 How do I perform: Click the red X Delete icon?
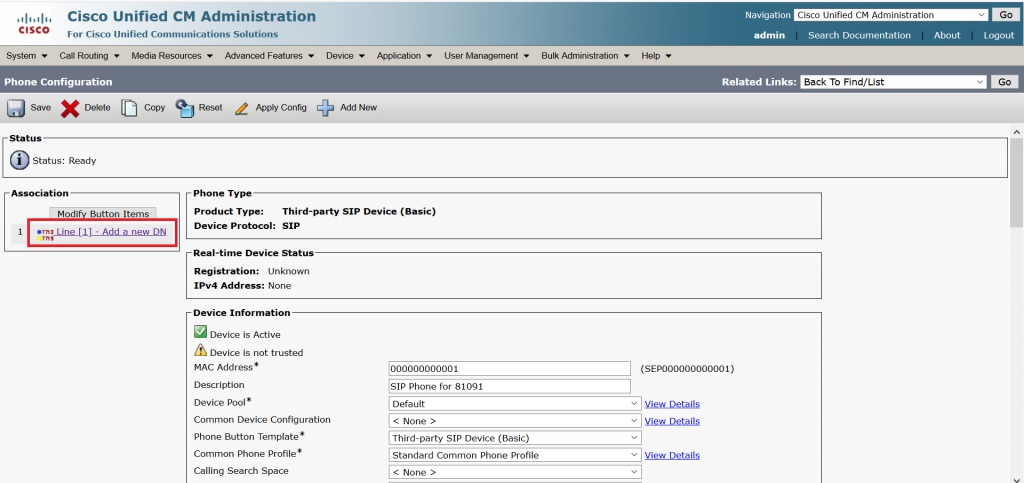(x=70, y=108)
